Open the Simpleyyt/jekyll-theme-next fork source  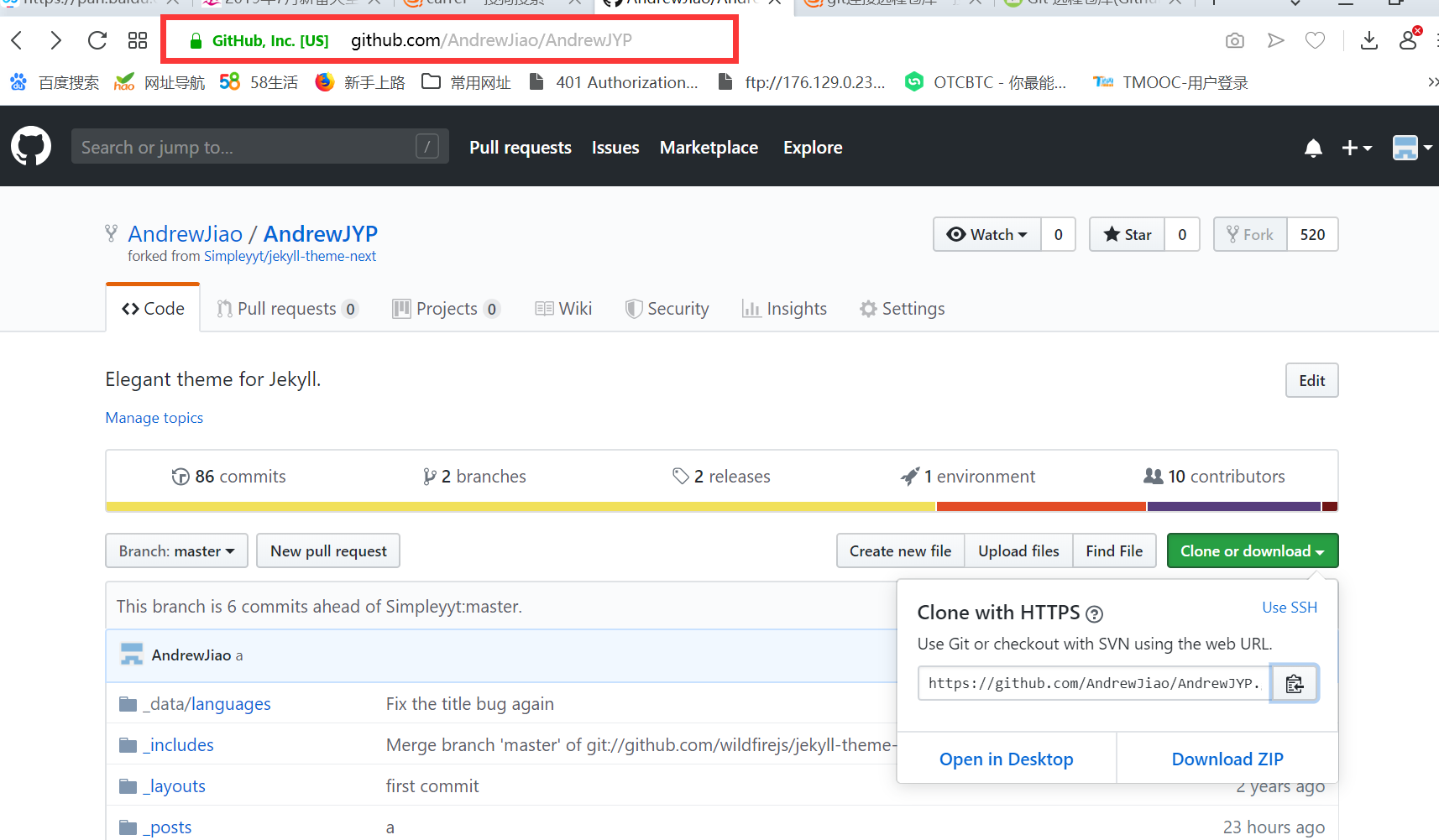click(290, 256)
